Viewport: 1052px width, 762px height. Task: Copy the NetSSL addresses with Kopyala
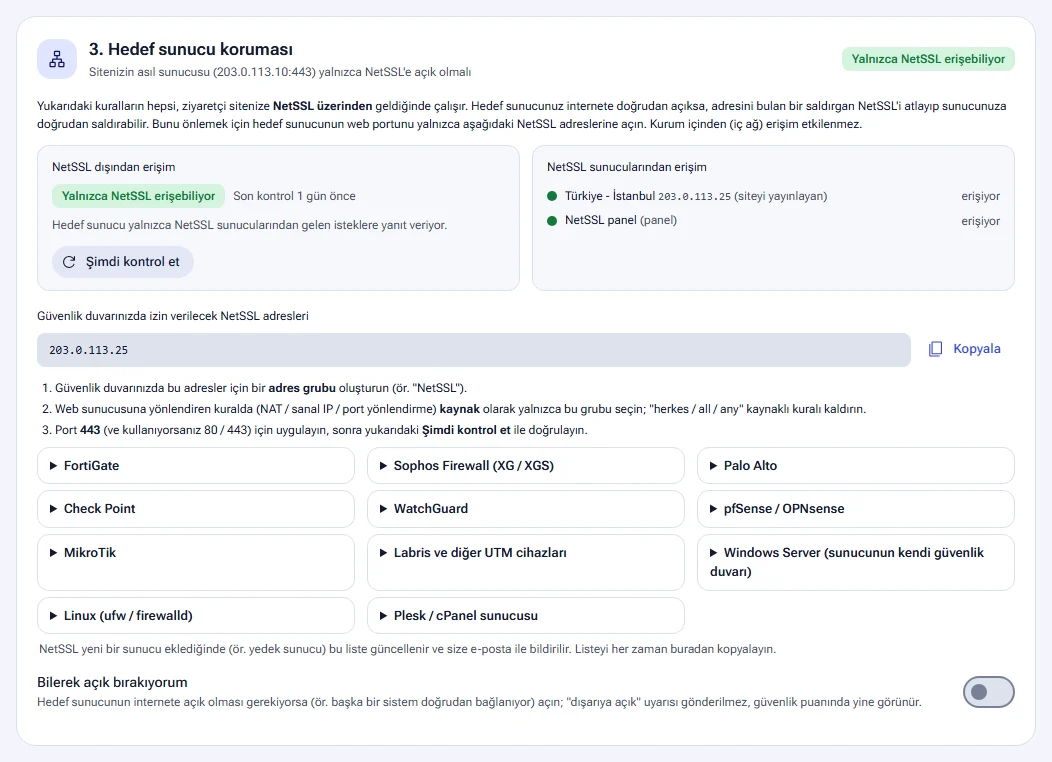965,349
